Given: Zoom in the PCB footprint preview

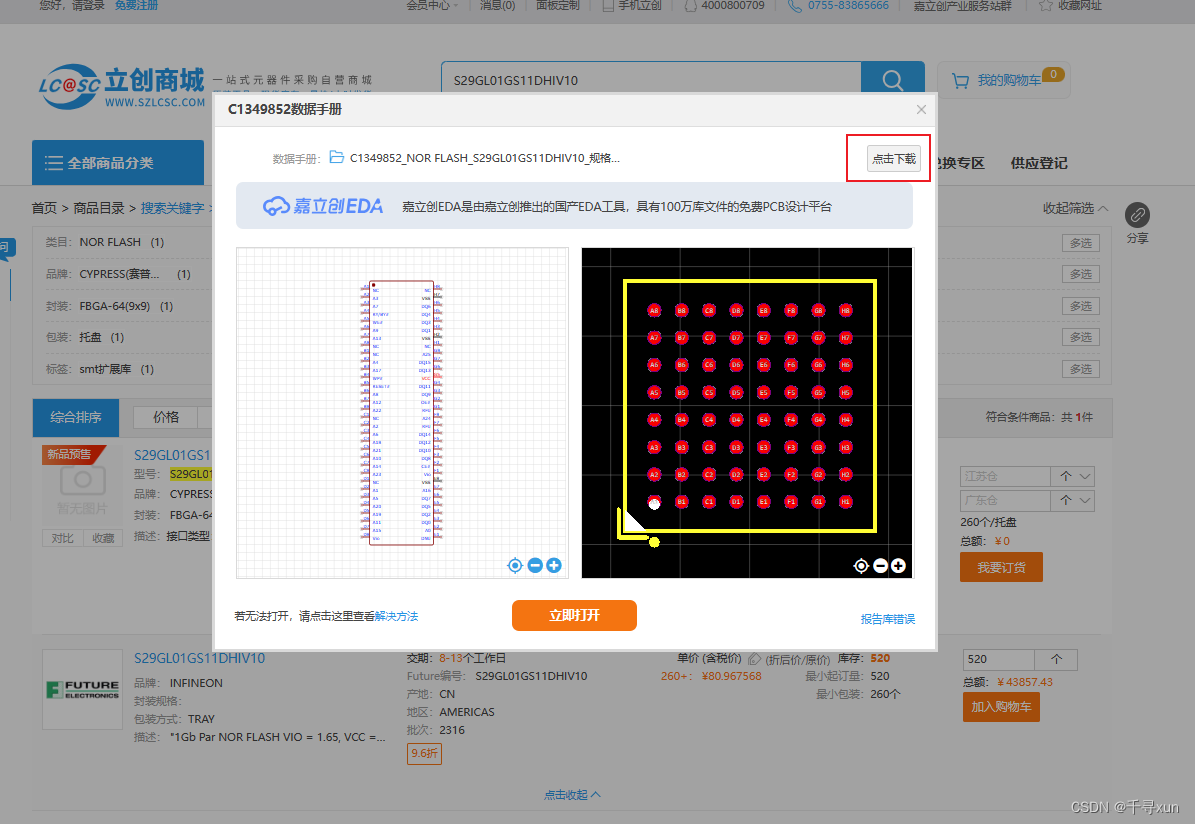Looking at the screenshot, I should coord(899,566).
